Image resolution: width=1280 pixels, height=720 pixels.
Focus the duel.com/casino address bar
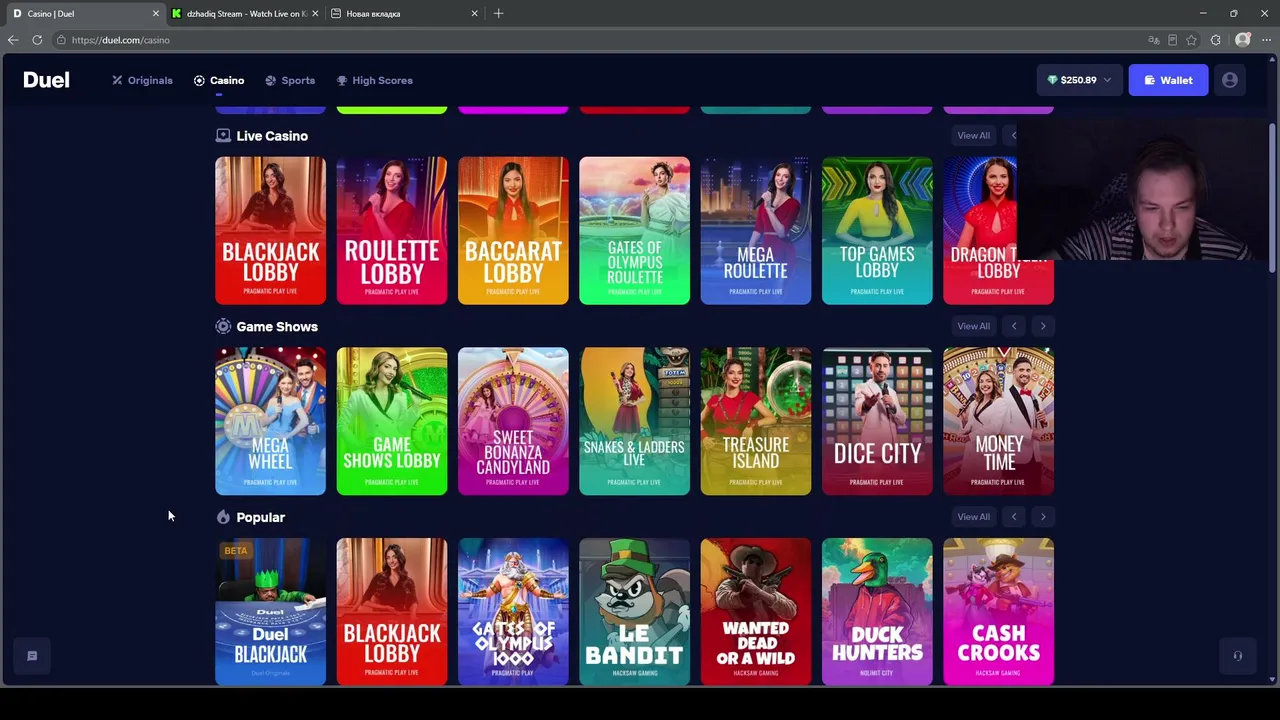click(x=600, y=40)
